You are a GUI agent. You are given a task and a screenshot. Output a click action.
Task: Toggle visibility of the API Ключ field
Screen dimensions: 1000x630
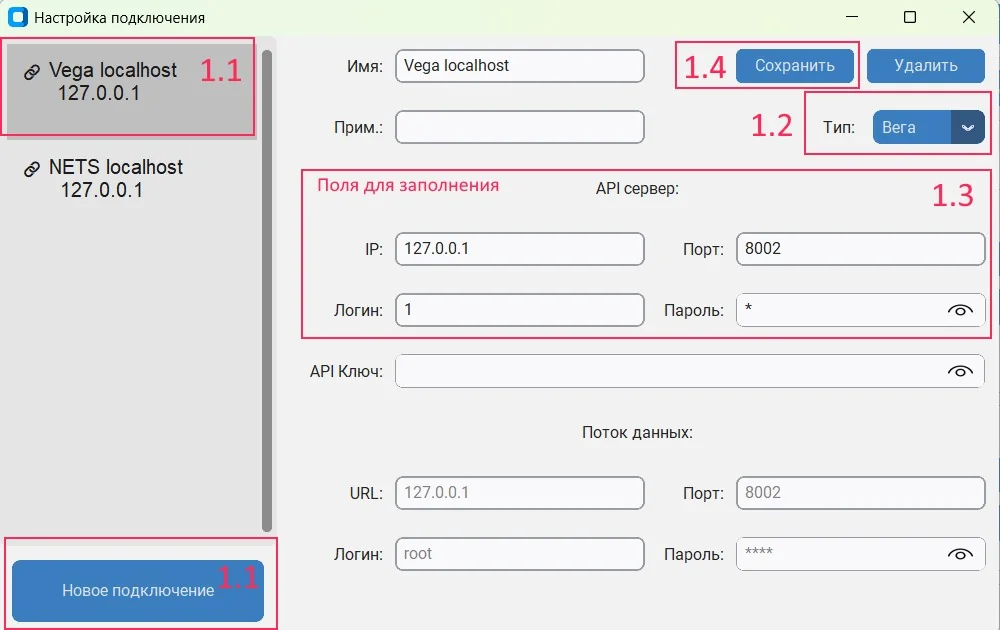[x=961, y=371]
